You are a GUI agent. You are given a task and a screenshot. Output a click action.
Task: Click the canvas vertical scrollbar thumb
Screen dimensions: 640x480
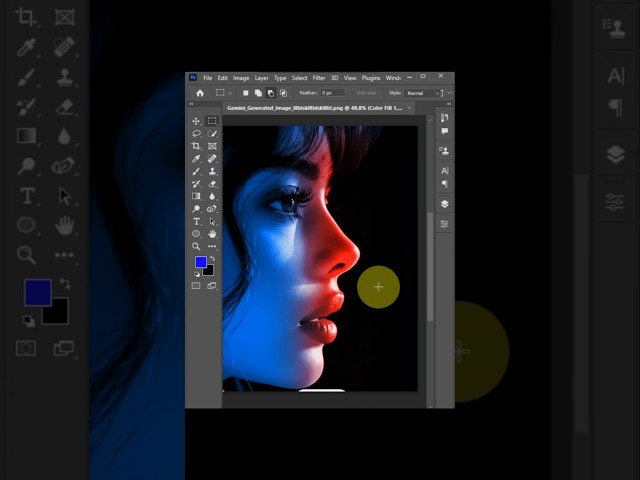[x=430, y=266]
